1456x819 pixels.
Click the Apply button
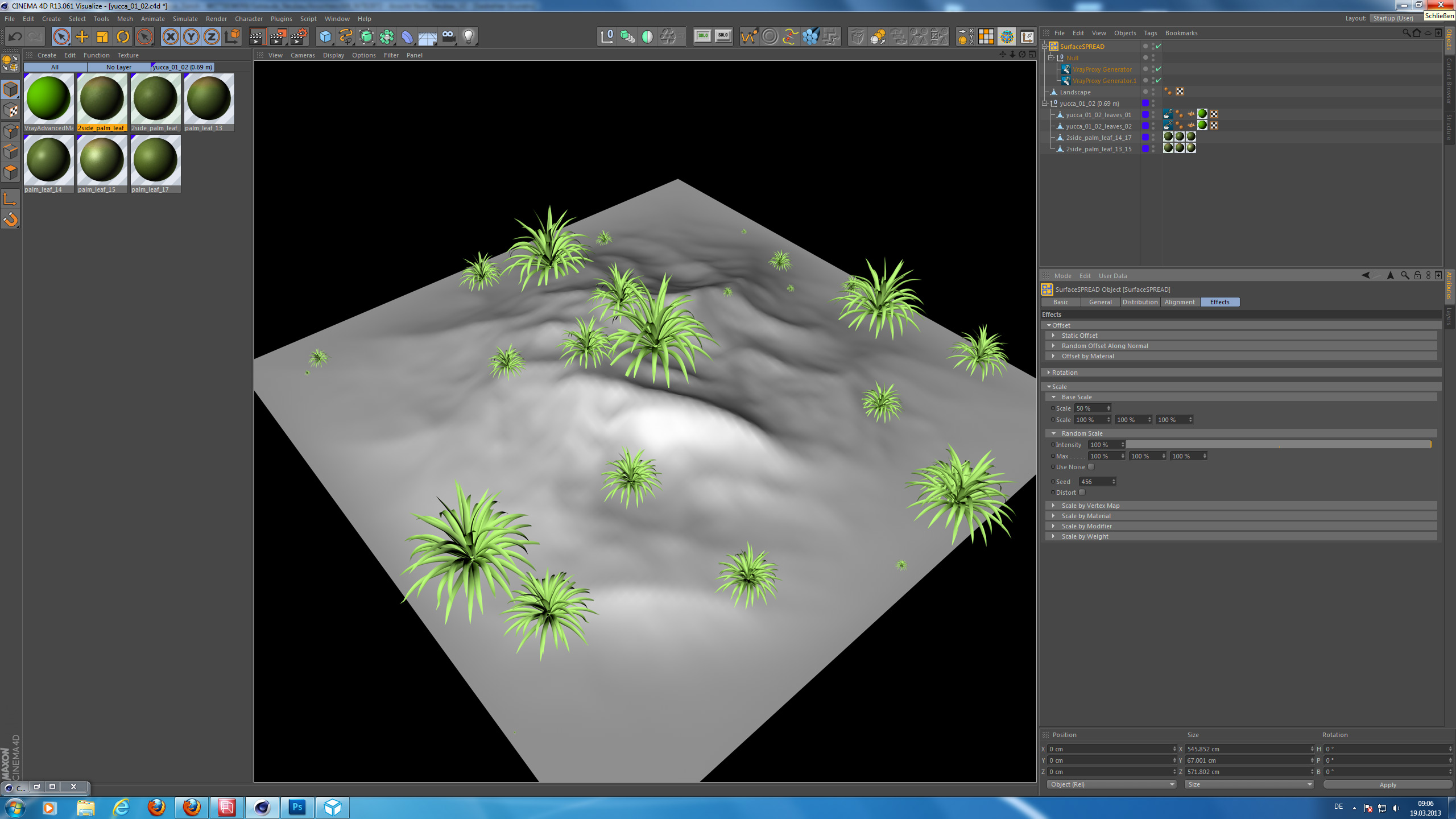tap(1387, 785)
